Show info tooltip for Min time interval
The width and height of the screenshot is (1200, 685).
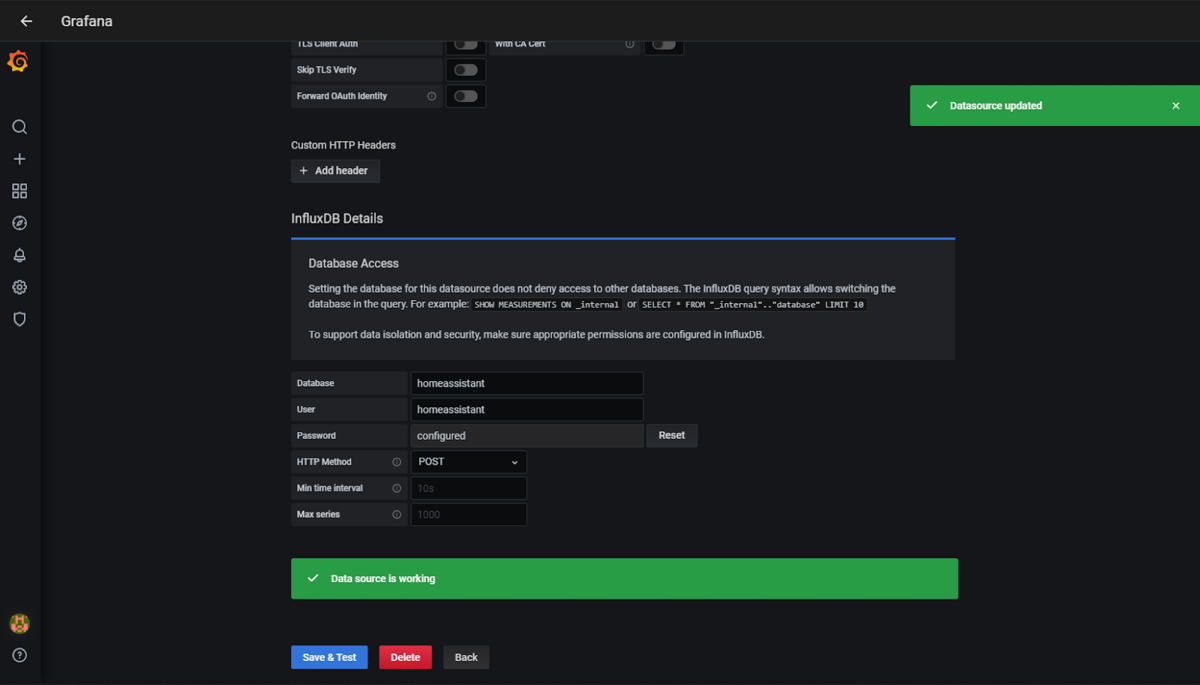397,488
